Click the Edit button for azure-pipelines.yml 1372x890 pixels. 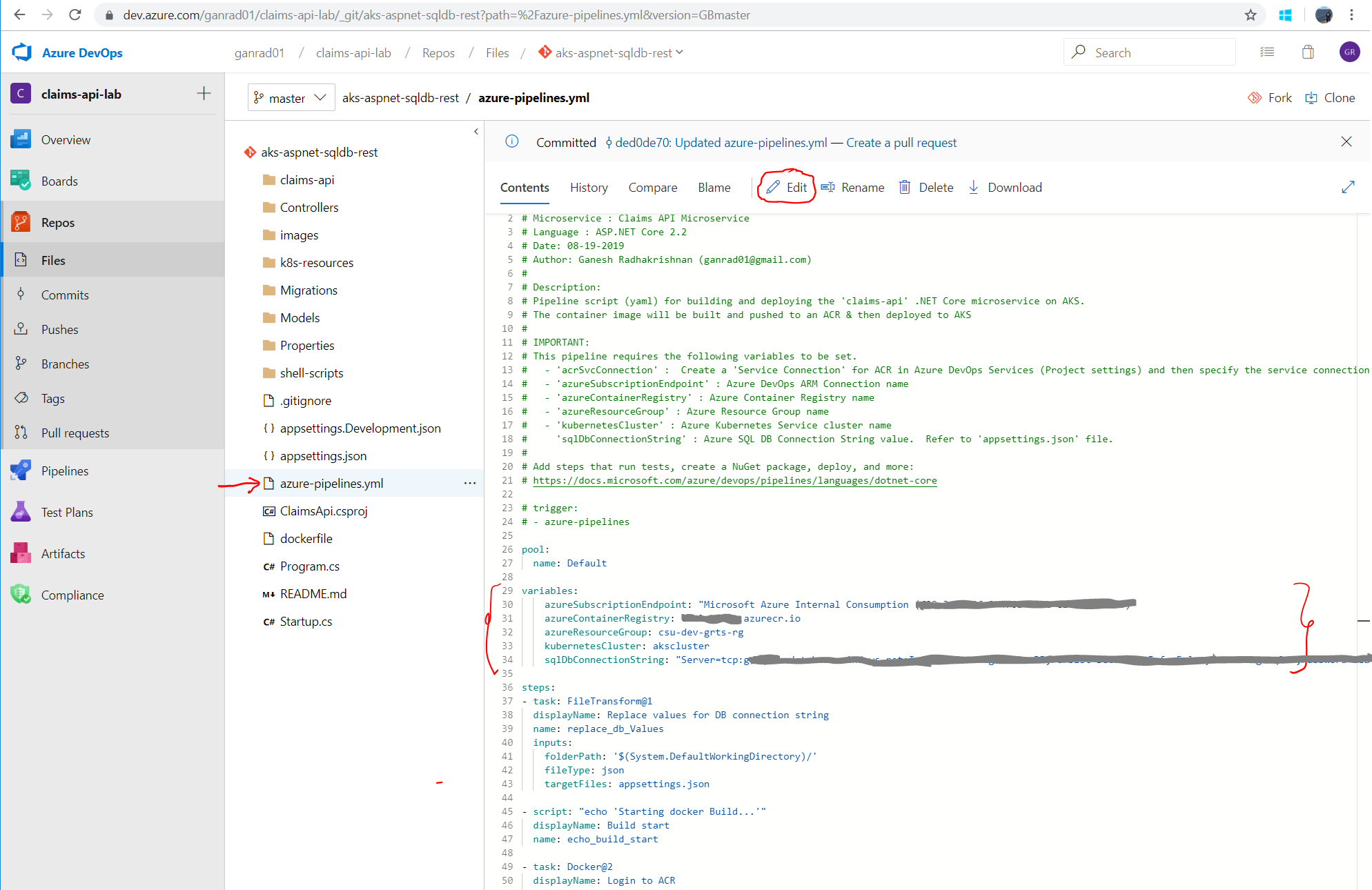pyautogui.click(x=787, y=187)
